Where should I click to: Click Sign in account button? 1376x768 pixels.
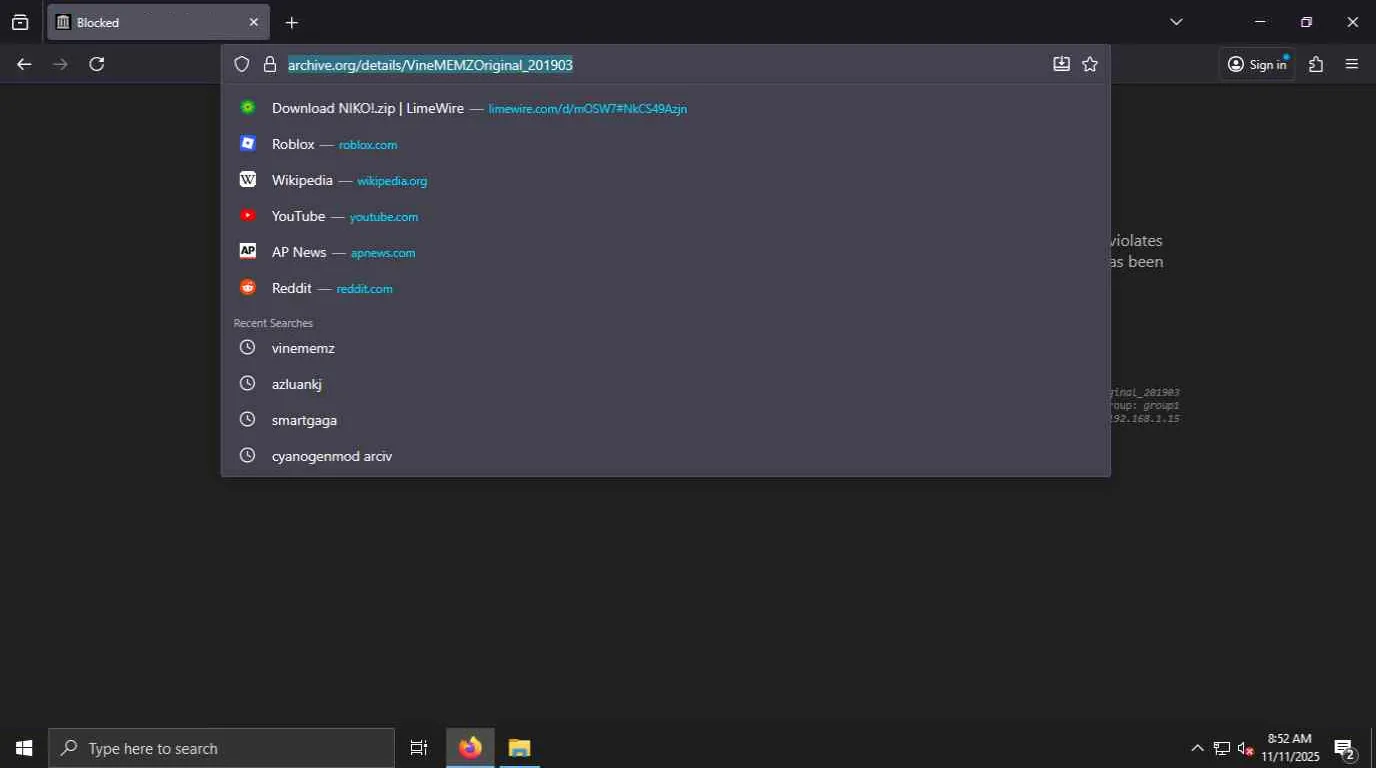coord(1257,64)
